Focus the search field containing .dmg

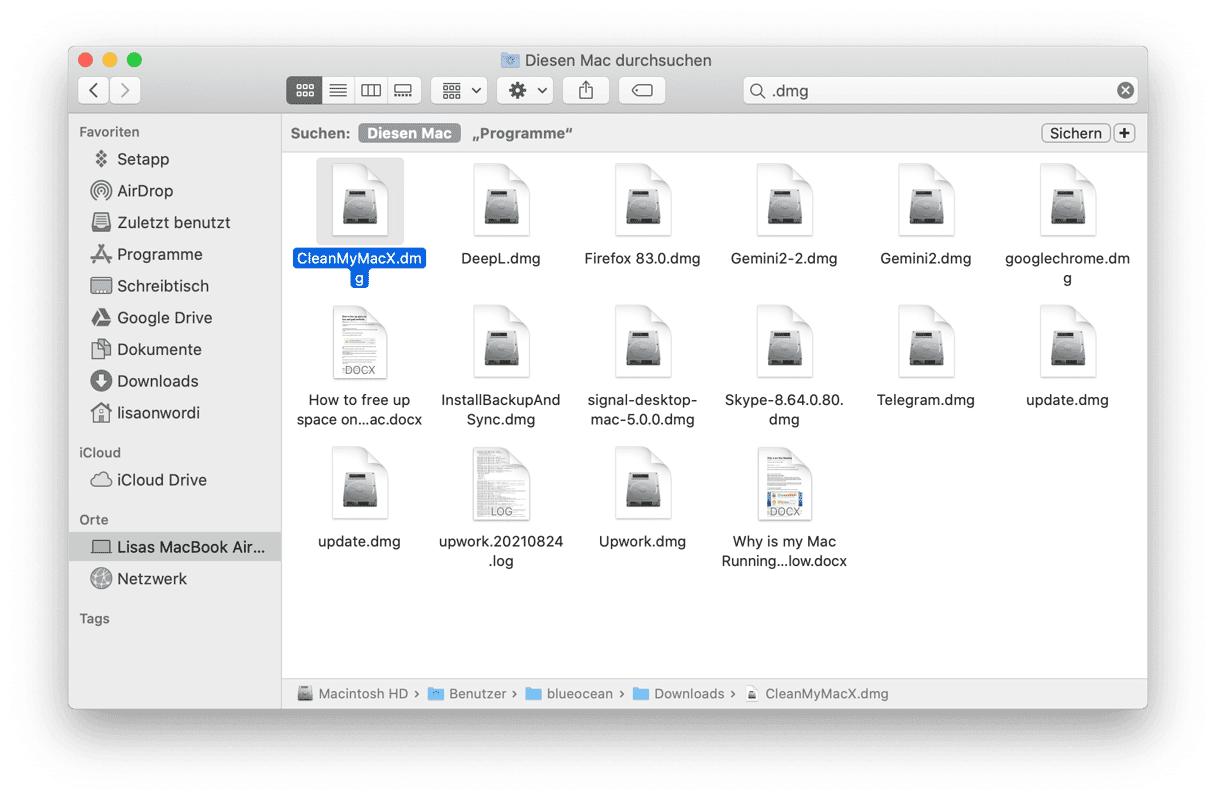tap(940, 90)
